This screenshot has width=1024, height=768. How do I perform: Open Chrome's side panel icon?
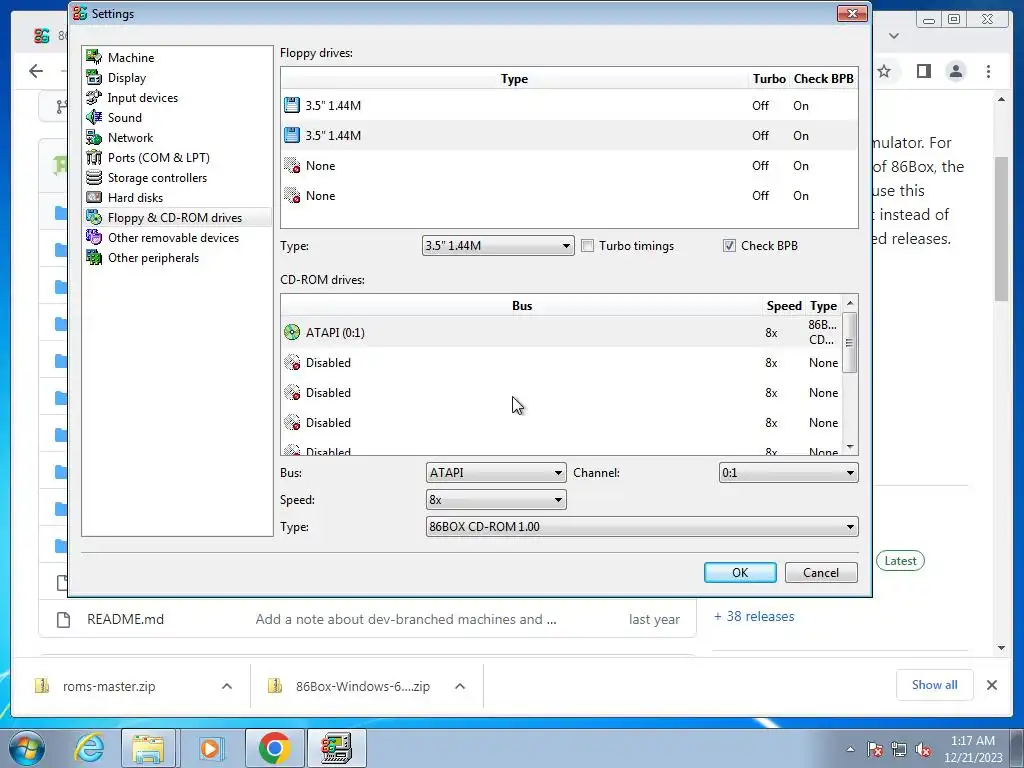pos(923,71)
